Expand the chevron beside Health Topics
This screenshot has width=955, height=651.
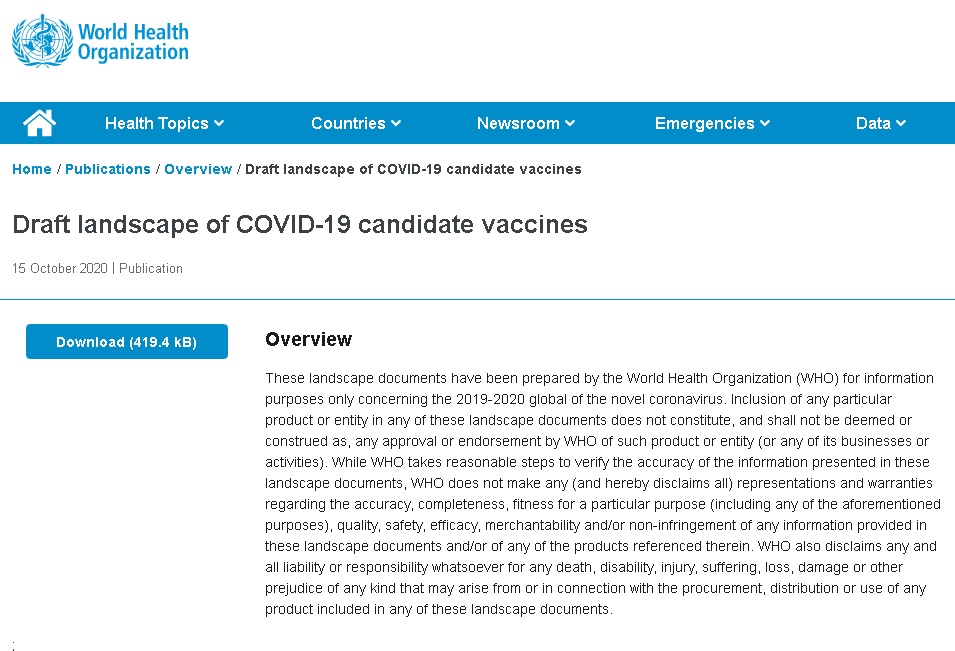pyautogui.click(x=219, y=124)
